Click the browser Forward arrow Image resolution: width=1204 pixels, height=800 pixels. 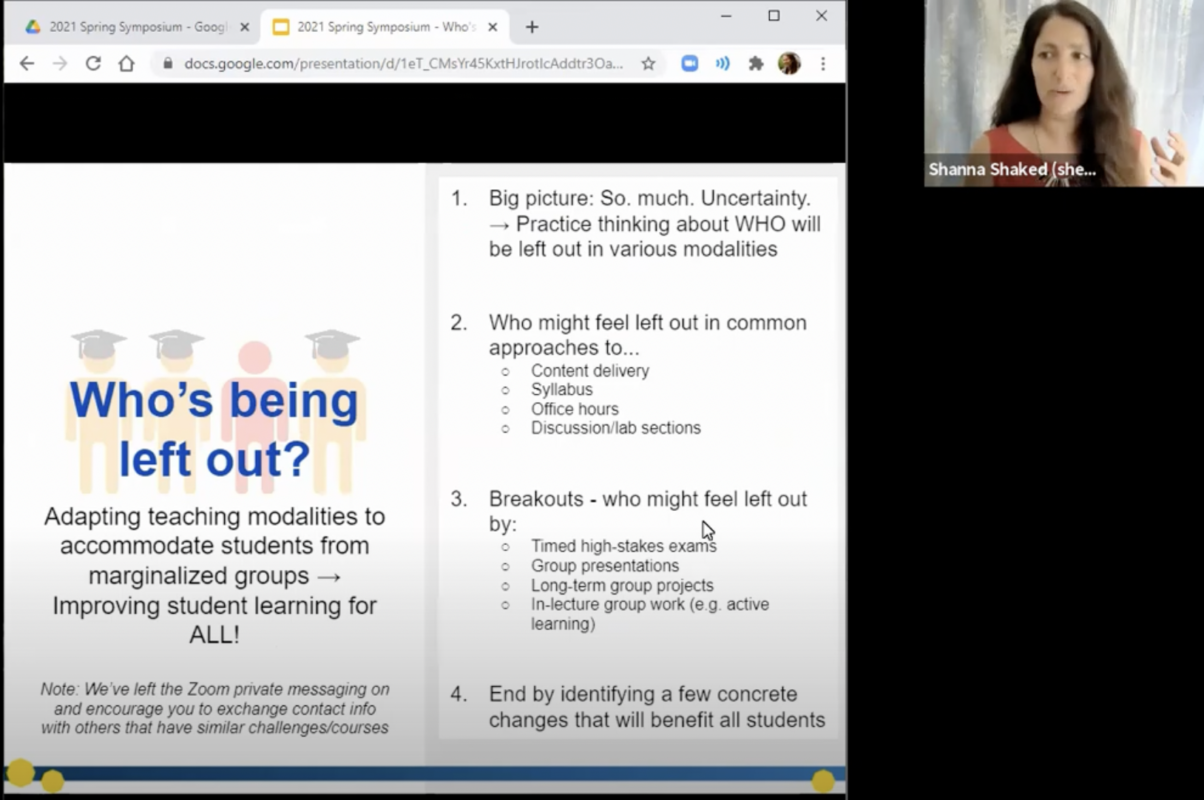(x=59, y=64)
